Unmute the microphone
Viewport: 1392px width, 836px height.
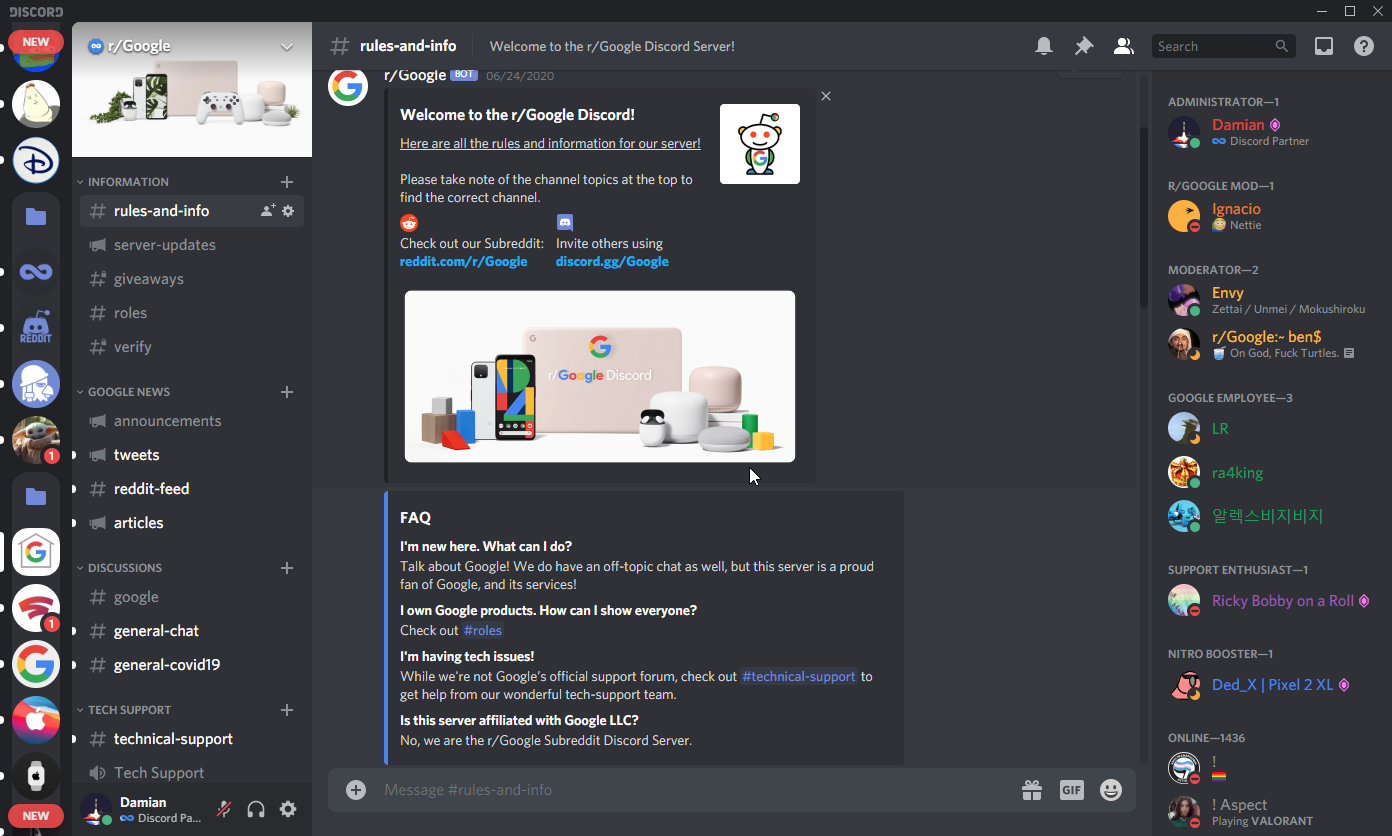(225, 809)
